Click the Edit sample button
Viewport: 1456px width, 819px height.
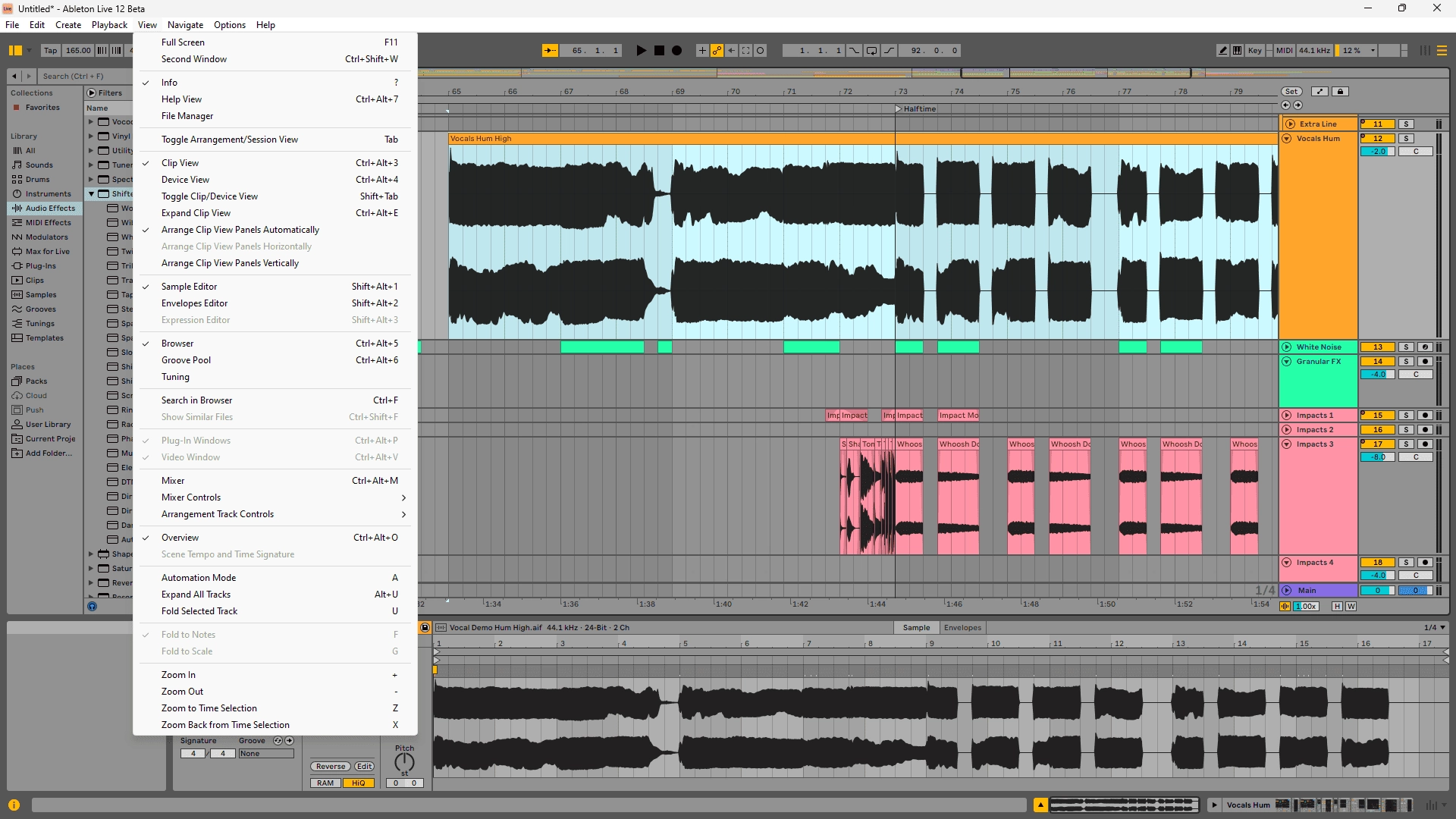point(365,767)
